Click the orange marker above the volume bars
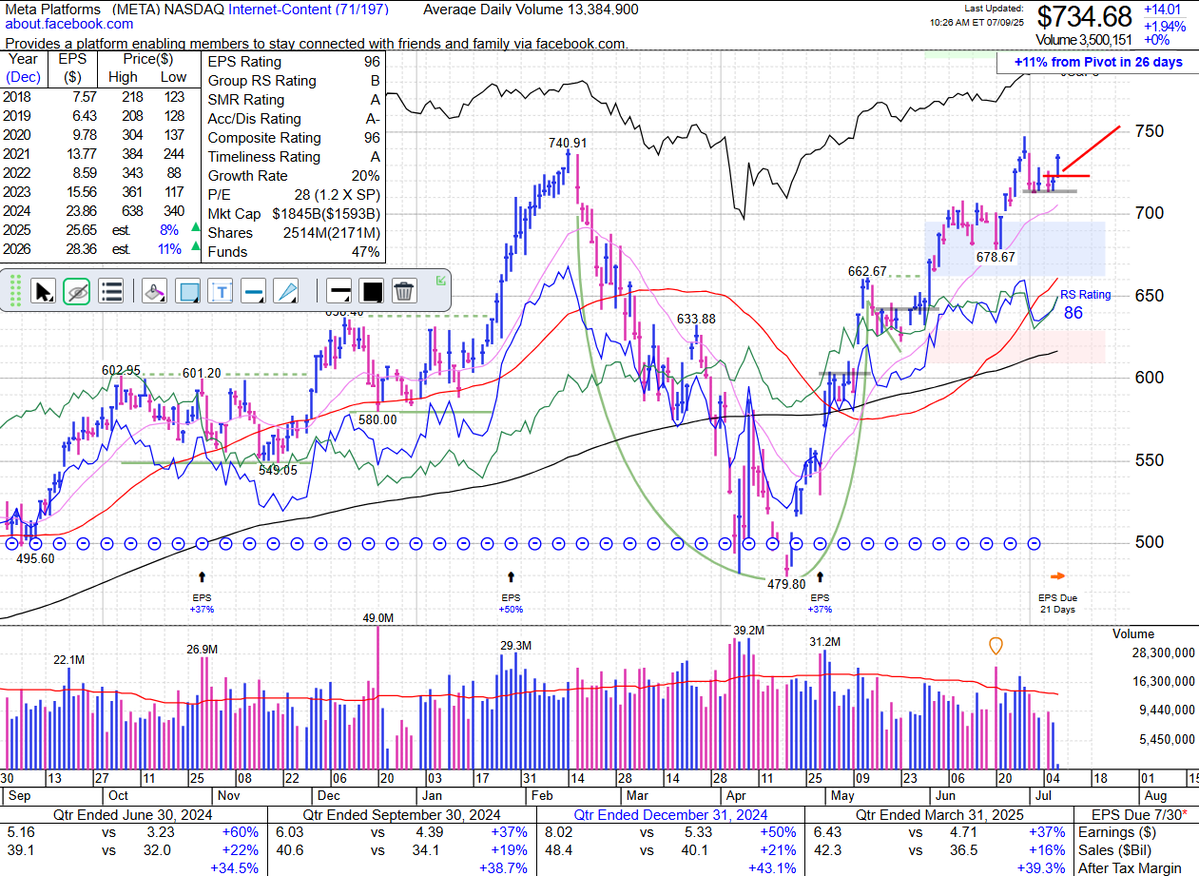This screenshot has width=1199, height=876. pos(996,646)
